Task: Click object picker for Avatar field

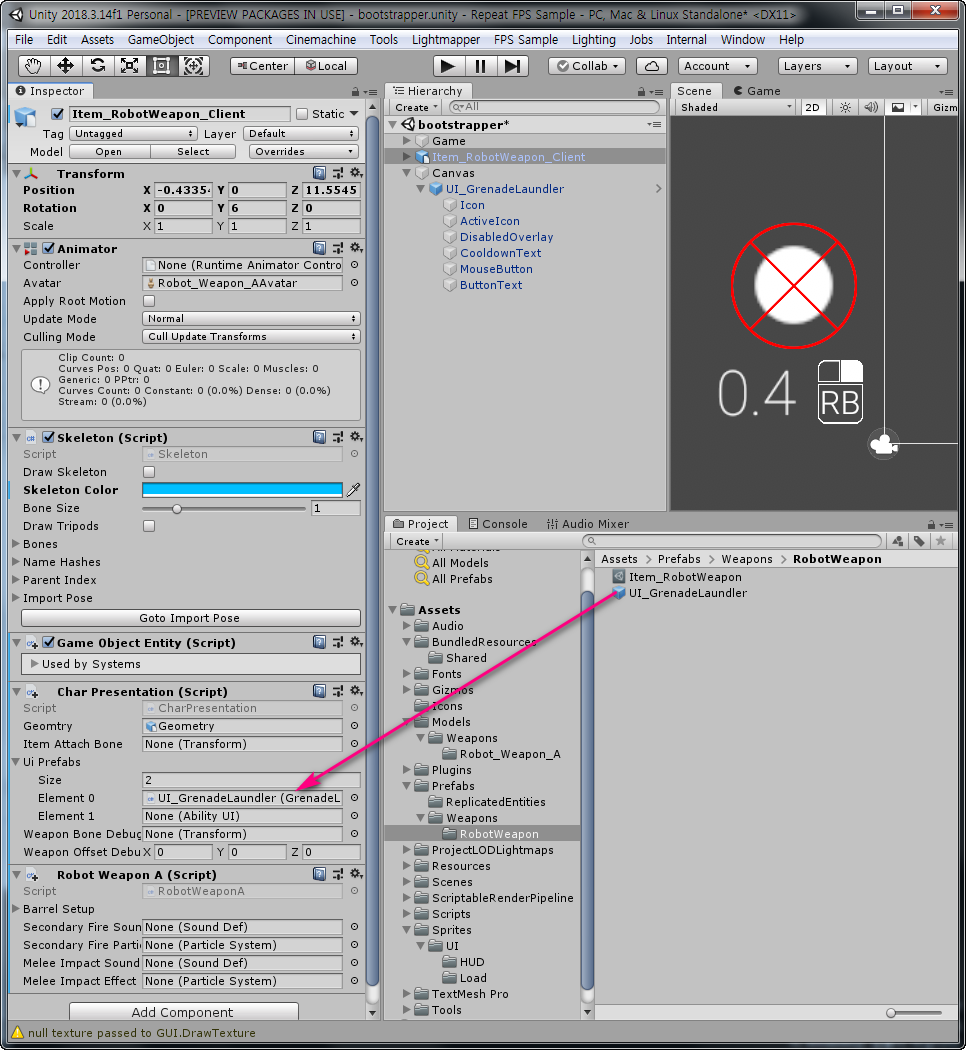Action: click(x=354, y=283)
